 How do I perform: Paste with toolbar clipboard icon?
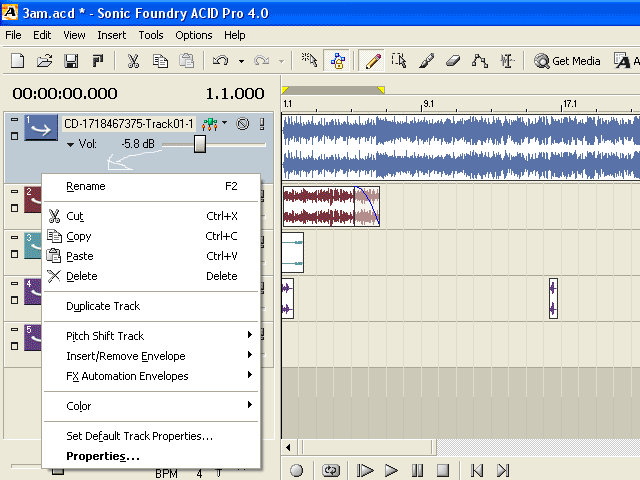(x=187, y=61)
